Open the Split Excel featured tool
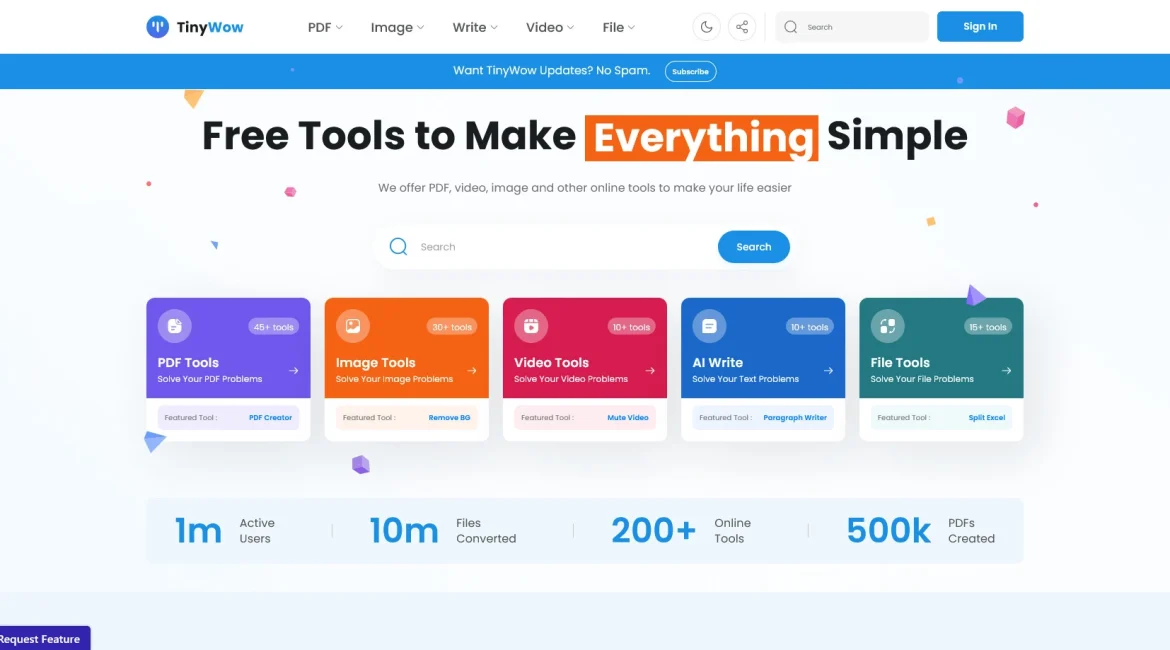The image size is (1170, 650). click(986, 418)
